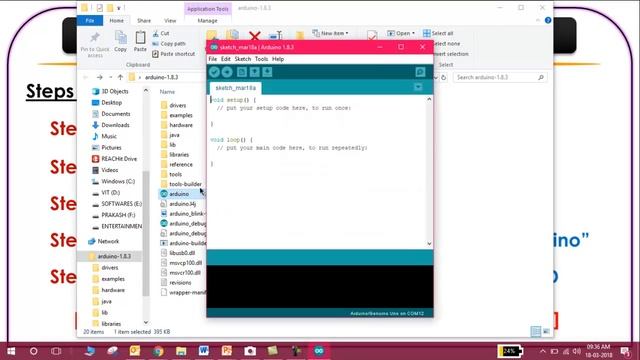Image resolution: width=640 pixels, height=360 pixels.
Task: Open Explorer File ribbon tab
Action: (90, 20)
